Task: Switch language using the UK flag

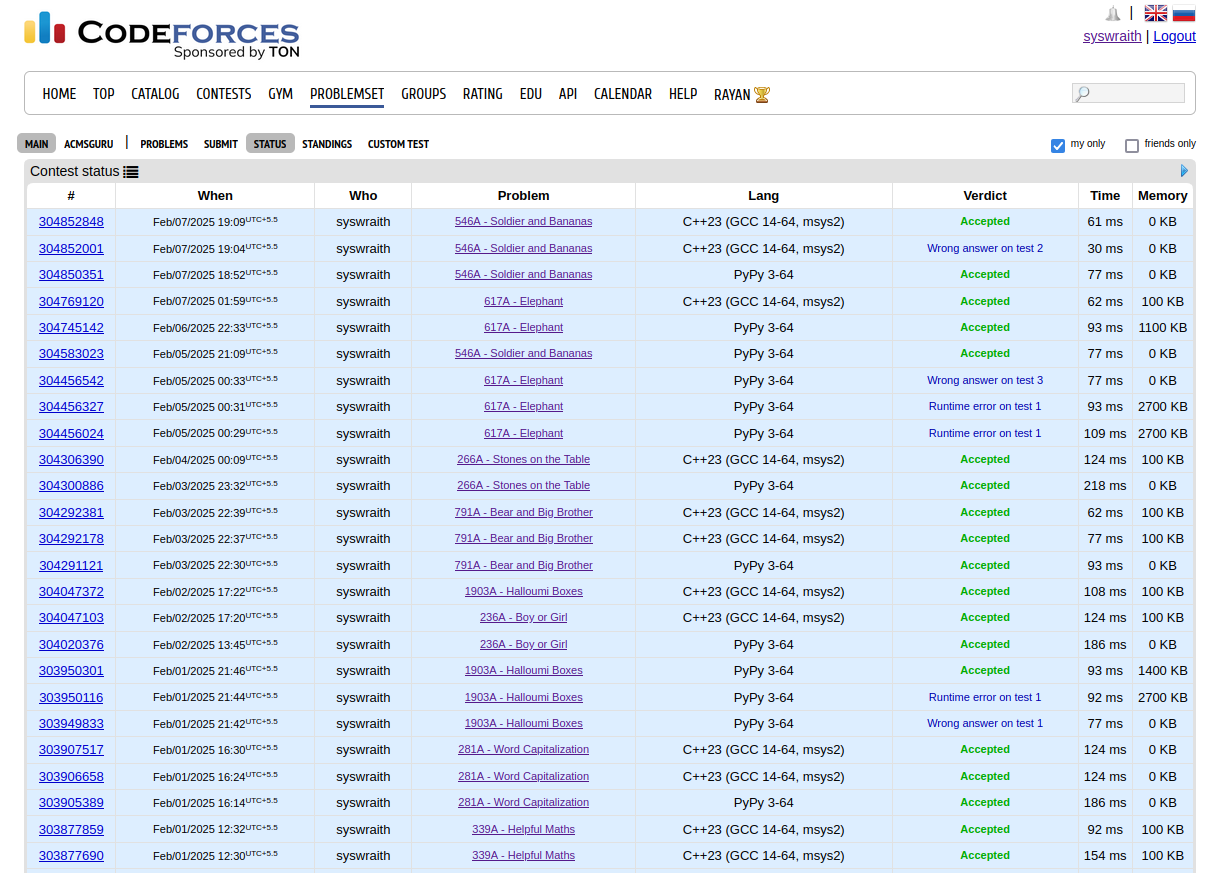Action: pyautogui.click(x=1155, y=13)
